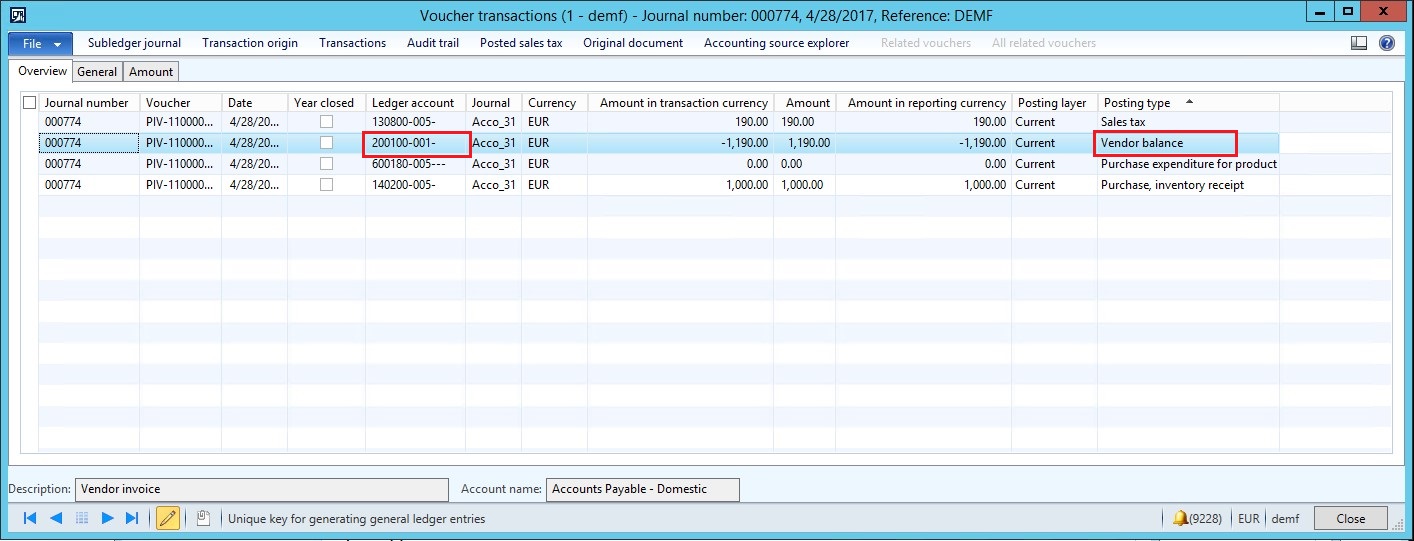The image size is (1414, 541).
Task: Go to previous record arrow
Action: tap(56, 518)
